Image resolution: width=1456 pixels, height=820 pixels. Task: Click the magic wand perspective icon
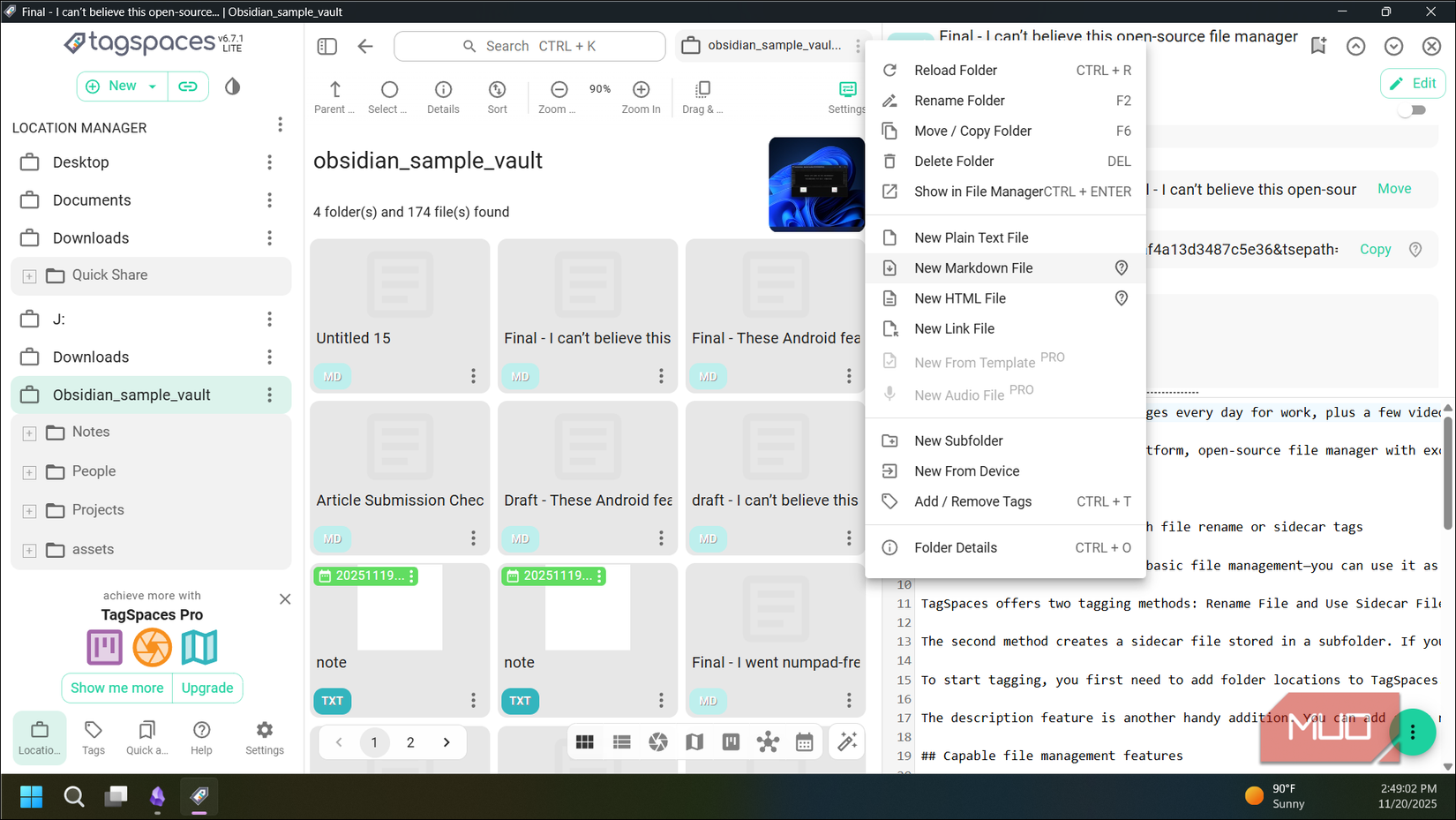[x=846, y=742]
